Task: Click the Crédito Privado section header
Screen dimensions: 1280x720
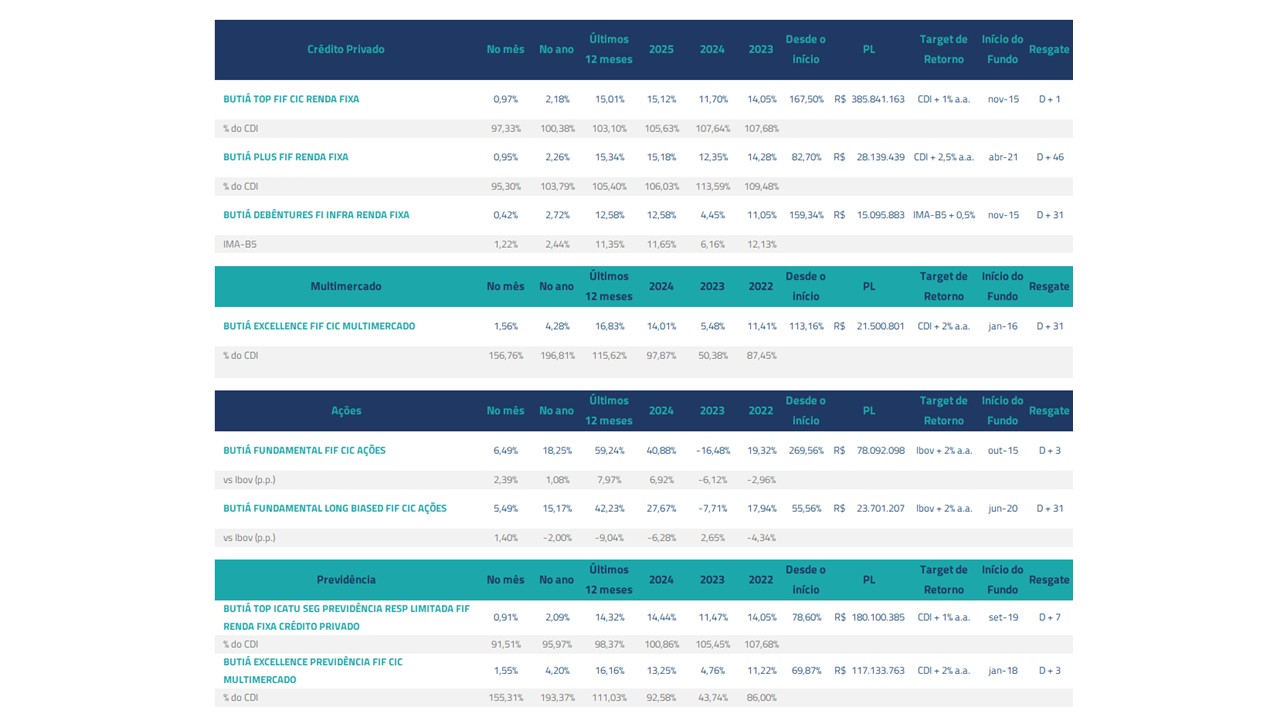Action: tap(345, 49)
